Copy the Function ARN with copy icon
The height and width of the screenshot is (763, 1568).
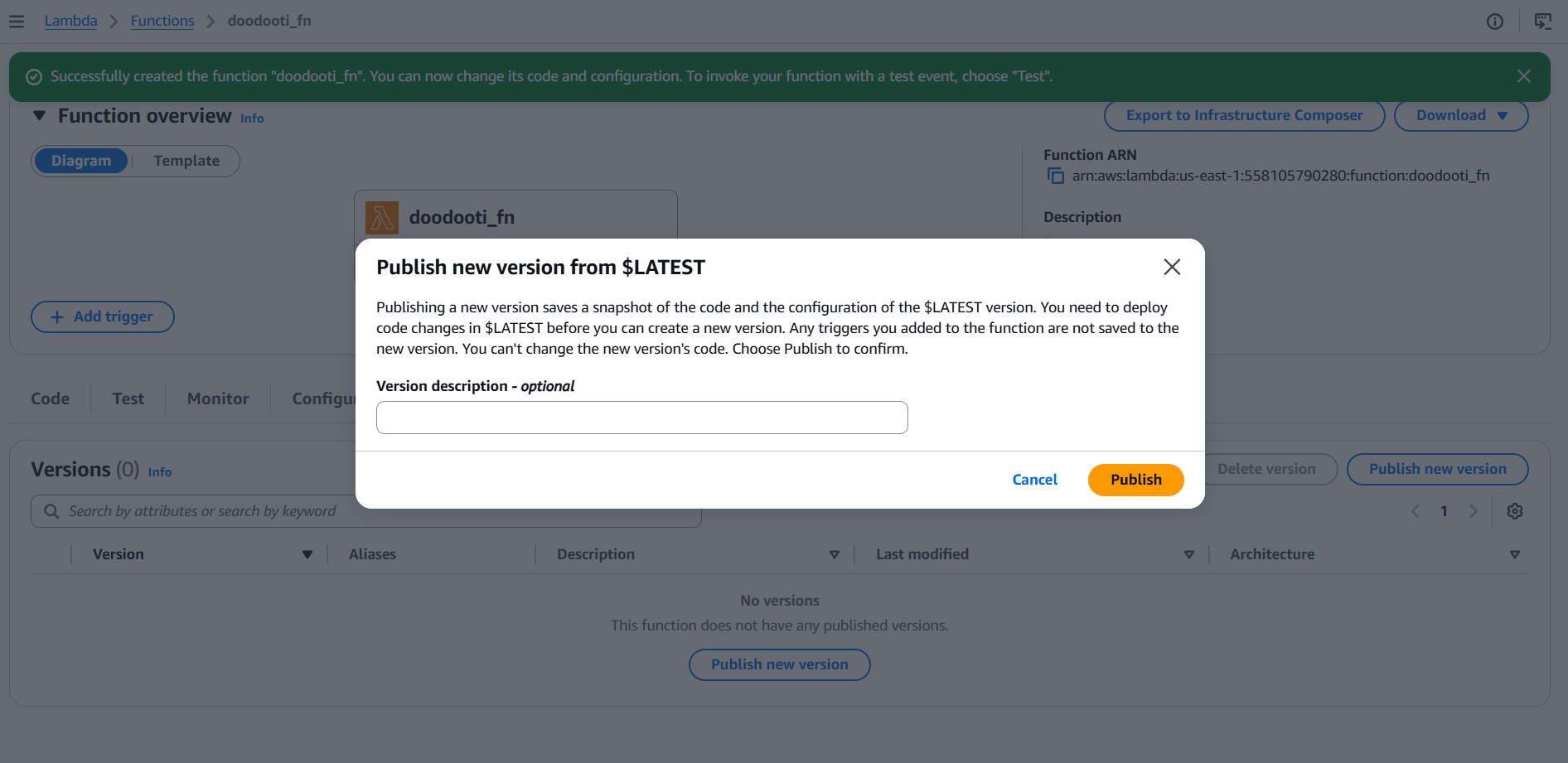[1055, 176]
